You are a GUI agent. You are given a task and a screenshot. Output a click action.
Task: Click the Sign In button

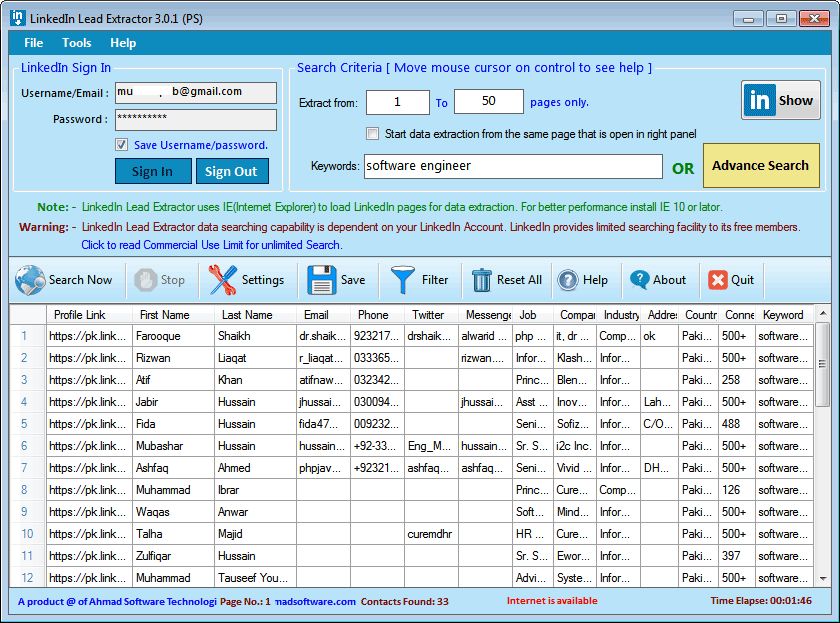click(x=152, y=171)
